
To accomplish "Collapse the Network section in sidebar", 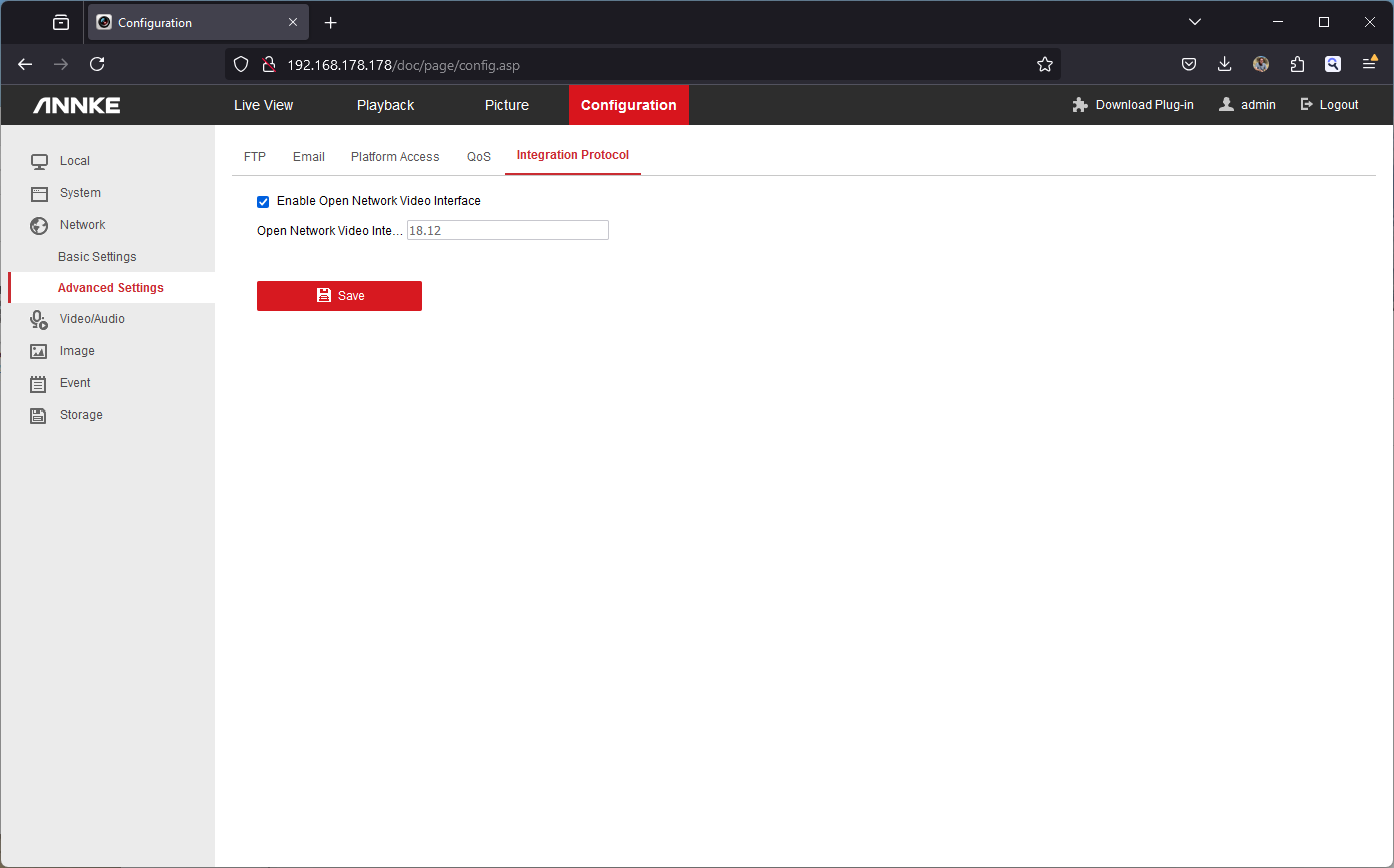I will pyautogui.click(x=82, y=225).
